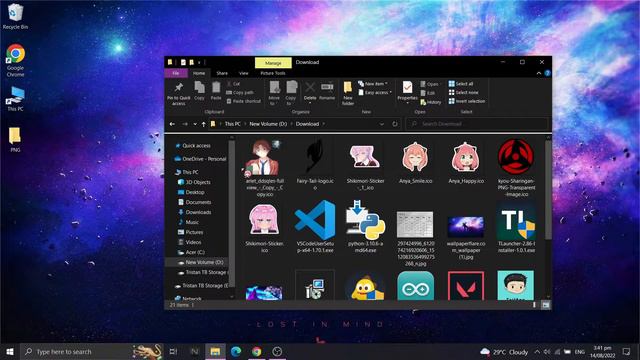Go up one folder level
Viewport: 640px width, 360px height.
pos(204,124)
